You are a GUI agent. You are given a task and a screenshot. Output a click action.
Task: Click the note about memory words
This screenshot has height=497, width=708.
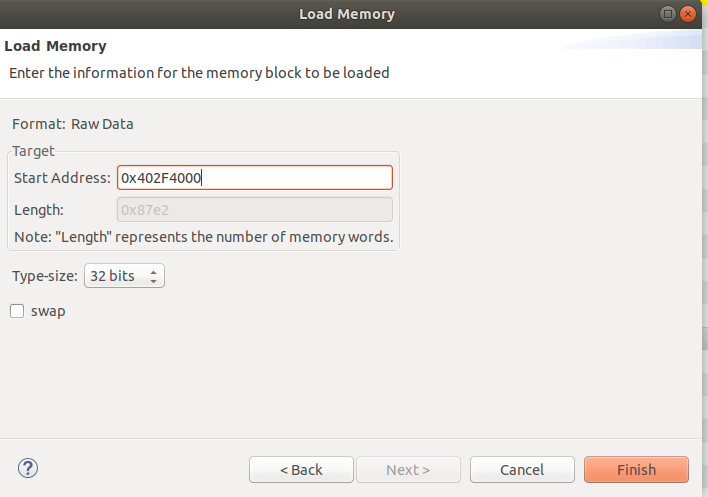click(x=203, y=238)
